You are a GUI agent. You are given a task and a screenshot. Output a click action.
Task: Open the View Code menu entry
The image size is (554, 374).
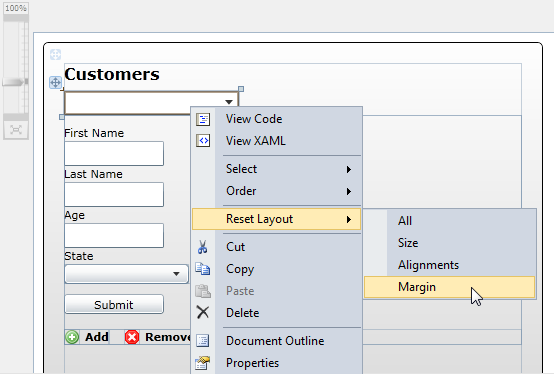pyautogui.click(x=276, y=119)
